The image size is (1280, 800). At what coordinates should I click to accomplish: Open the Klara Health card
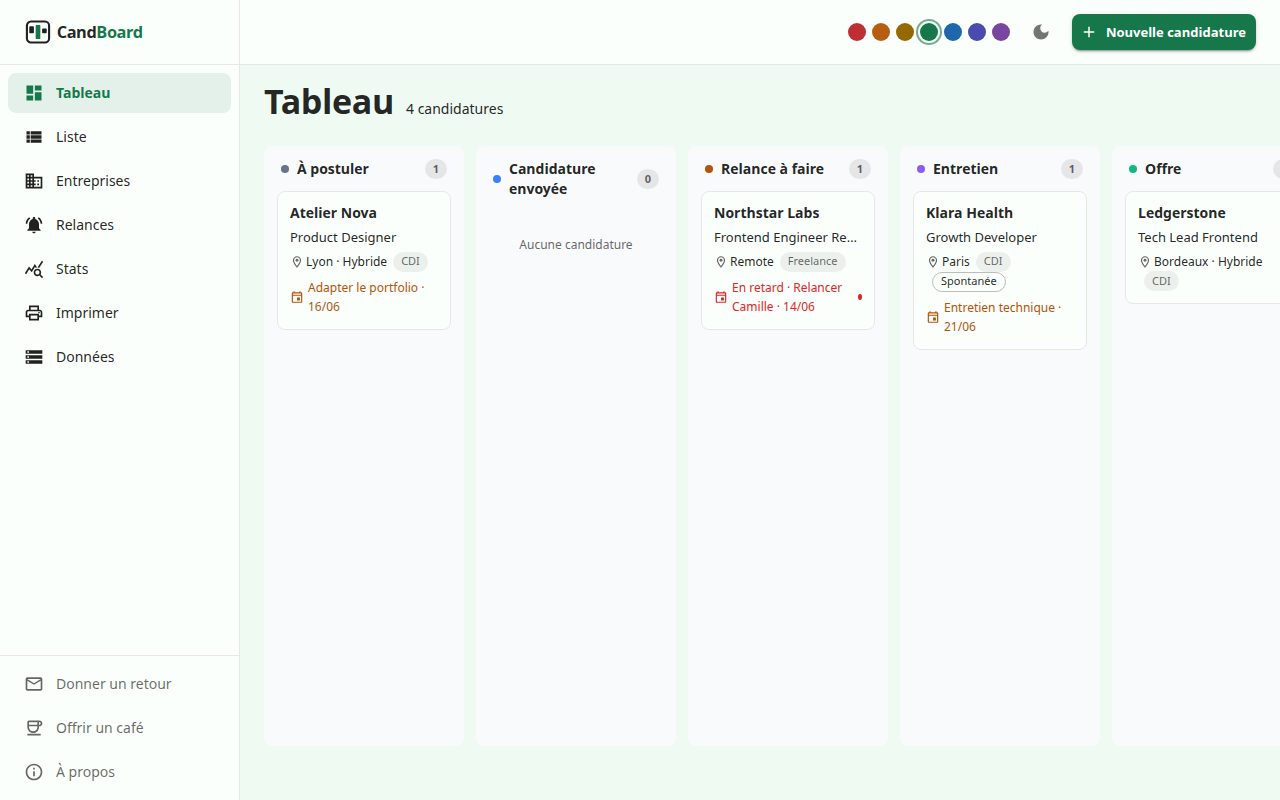(1000, 270)
